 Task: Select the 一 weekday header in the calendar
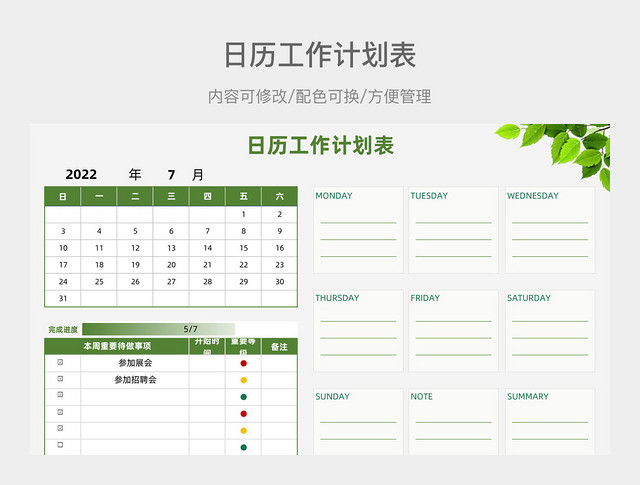tap(99, 196)
